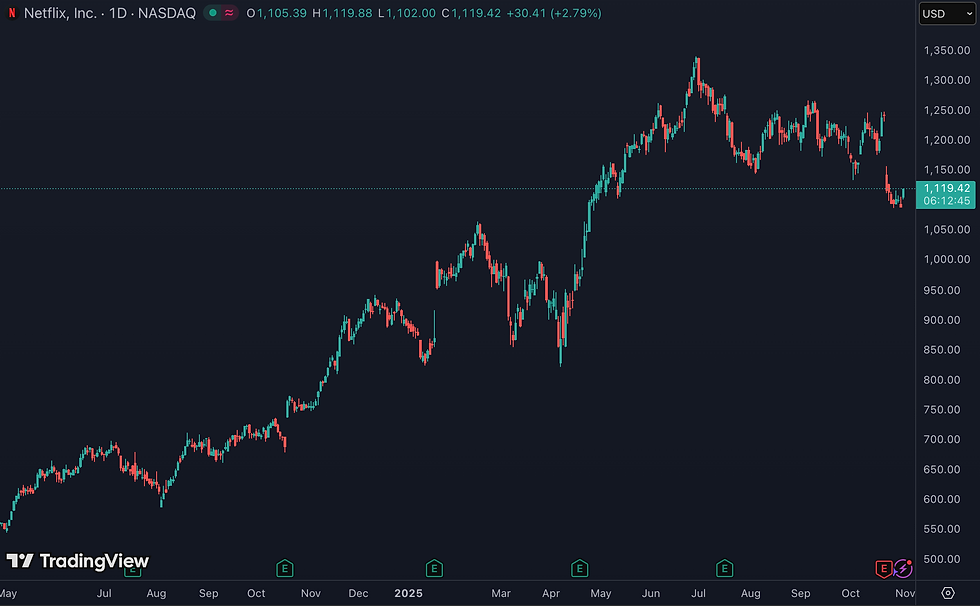The height and width of the screenshot is (606, 980).
Task: Click the bold 2025 time axis label
Action: [x=409, y=594]
